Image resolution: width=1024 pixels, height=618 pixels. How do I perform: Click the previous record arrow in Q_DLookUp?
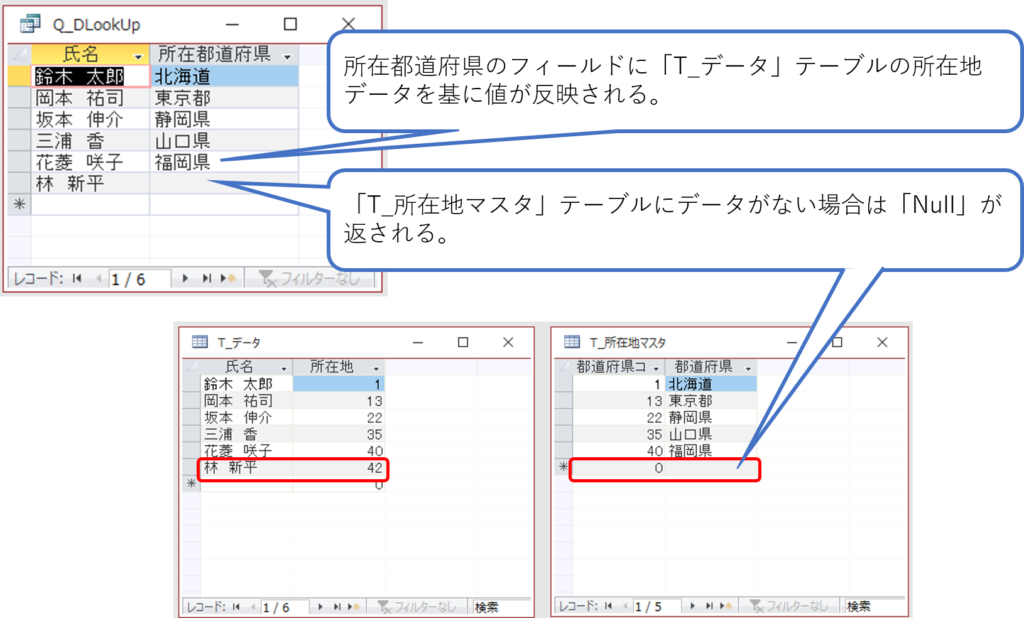click(x=98, y=276)
